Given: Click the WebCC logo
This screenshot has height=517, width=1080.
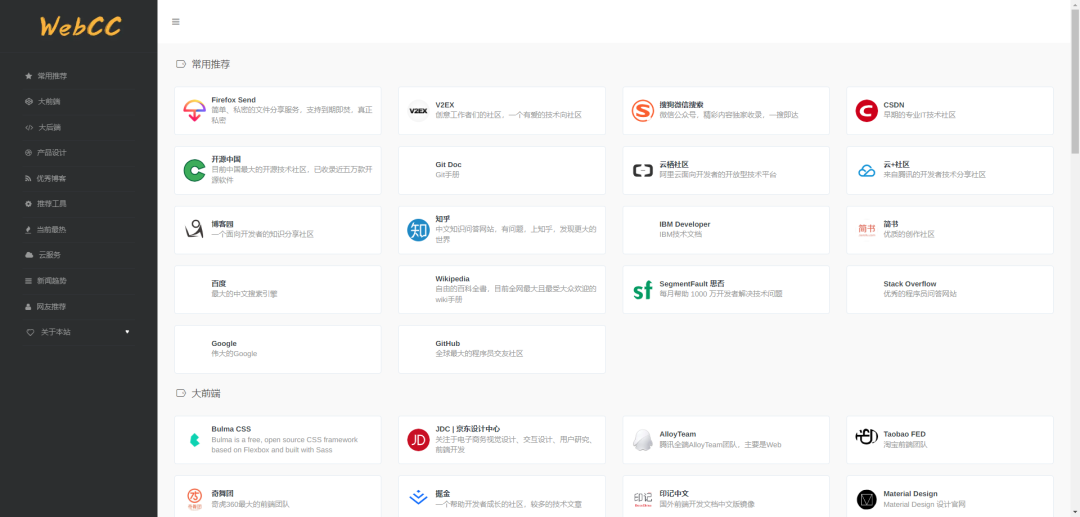Looking at the screenshot, I should point(80,26).
